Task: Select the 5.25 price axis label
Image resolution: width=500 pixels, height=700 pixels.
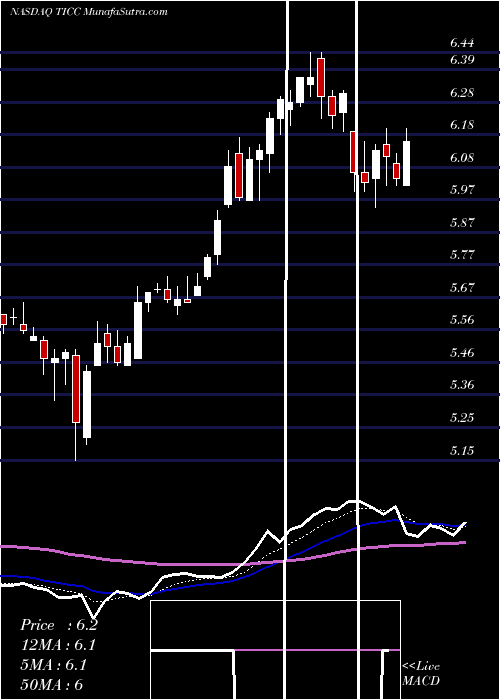Action: (462, 418)
